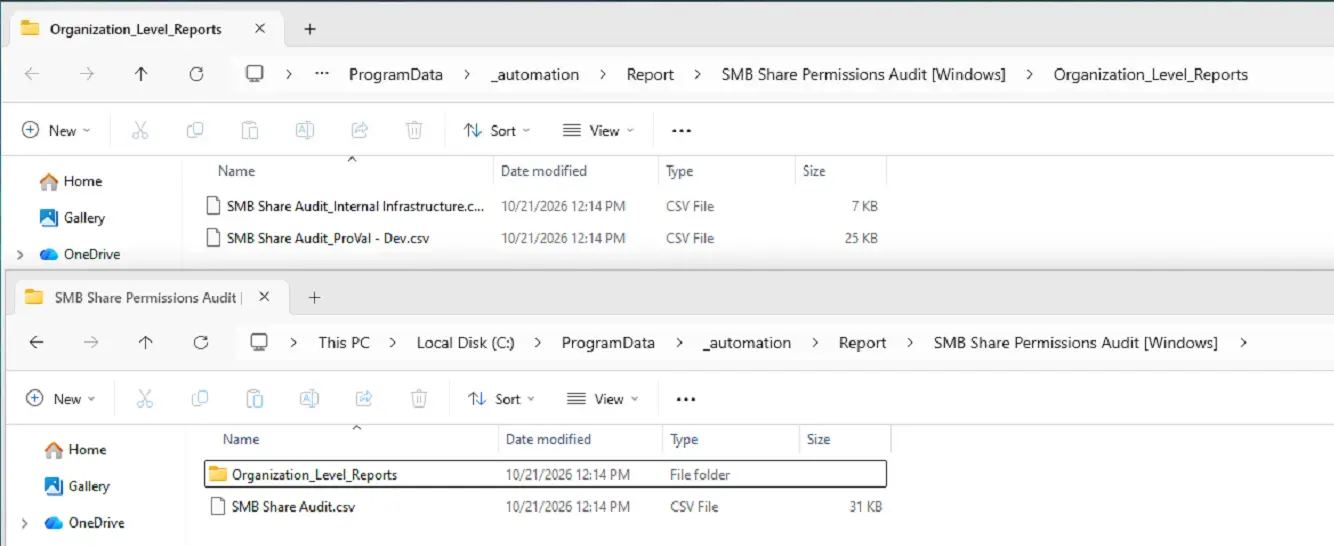1334x546 pixels.
Task: Click ProgramData breadcrumb in top window
Action: coord(396,74)
